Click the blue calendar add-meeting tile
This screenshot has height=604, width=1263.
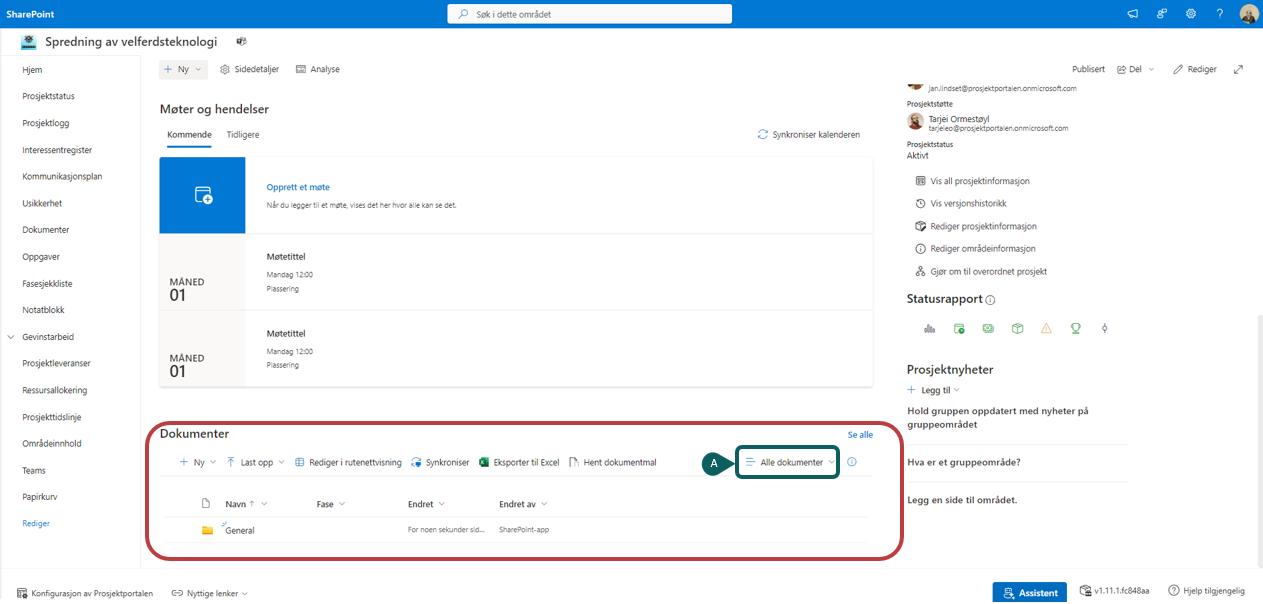[202, 195]
